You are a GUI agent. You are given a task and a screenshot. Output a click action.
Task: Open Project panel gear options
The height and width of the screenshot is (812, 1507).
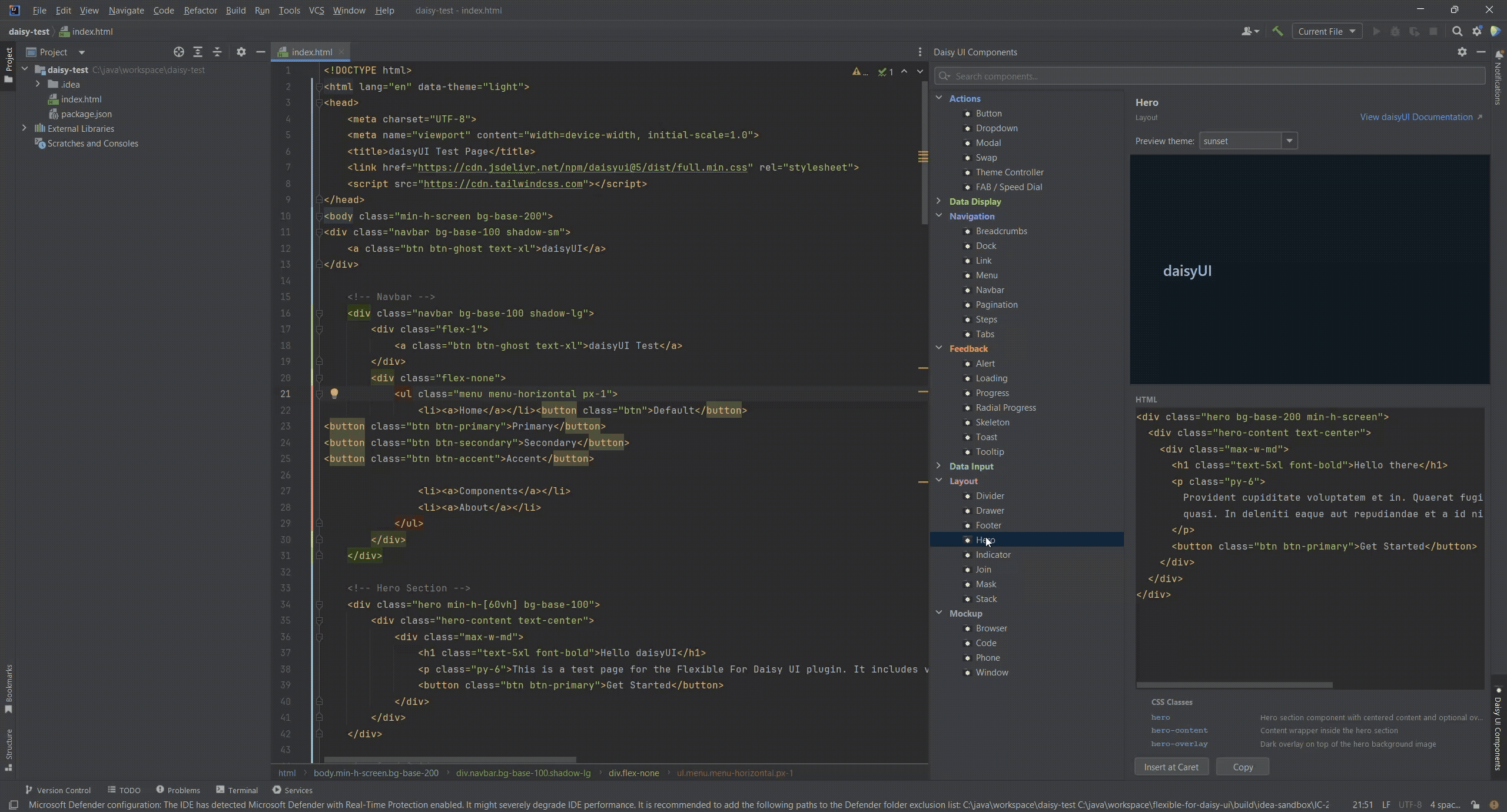[241, 52]
